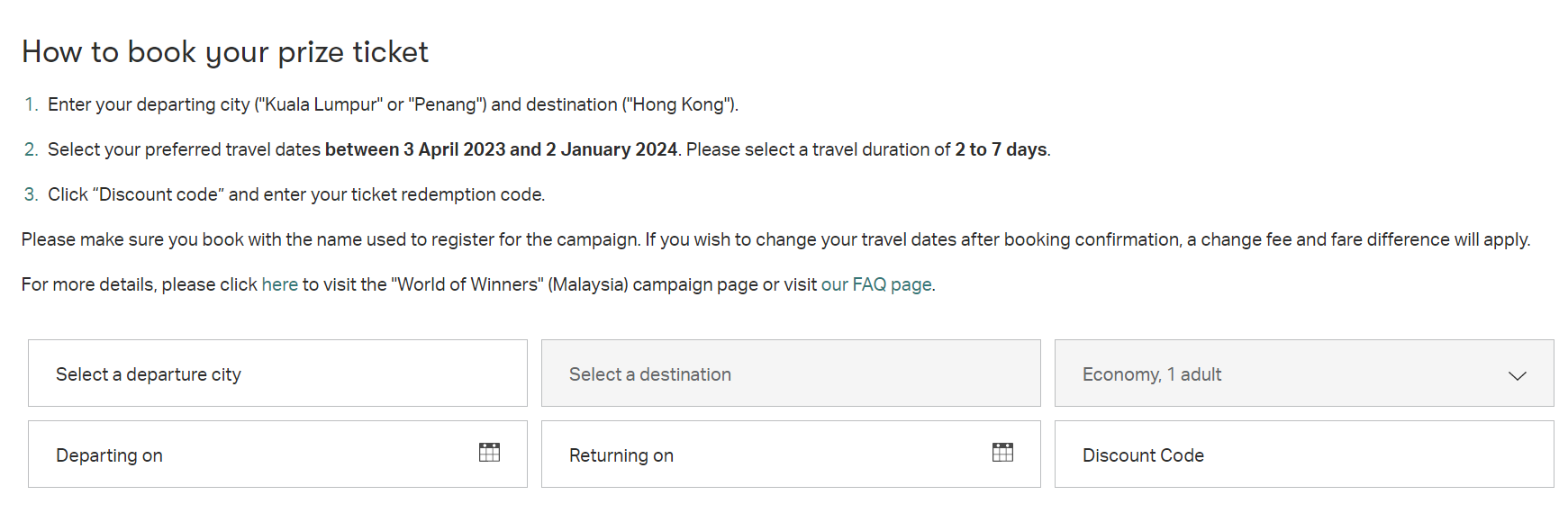Screen dimensions: 1568x522
Task: Click bold text "between 3 April 2023 and 2 January 2024"
Action: click(501, 149)
